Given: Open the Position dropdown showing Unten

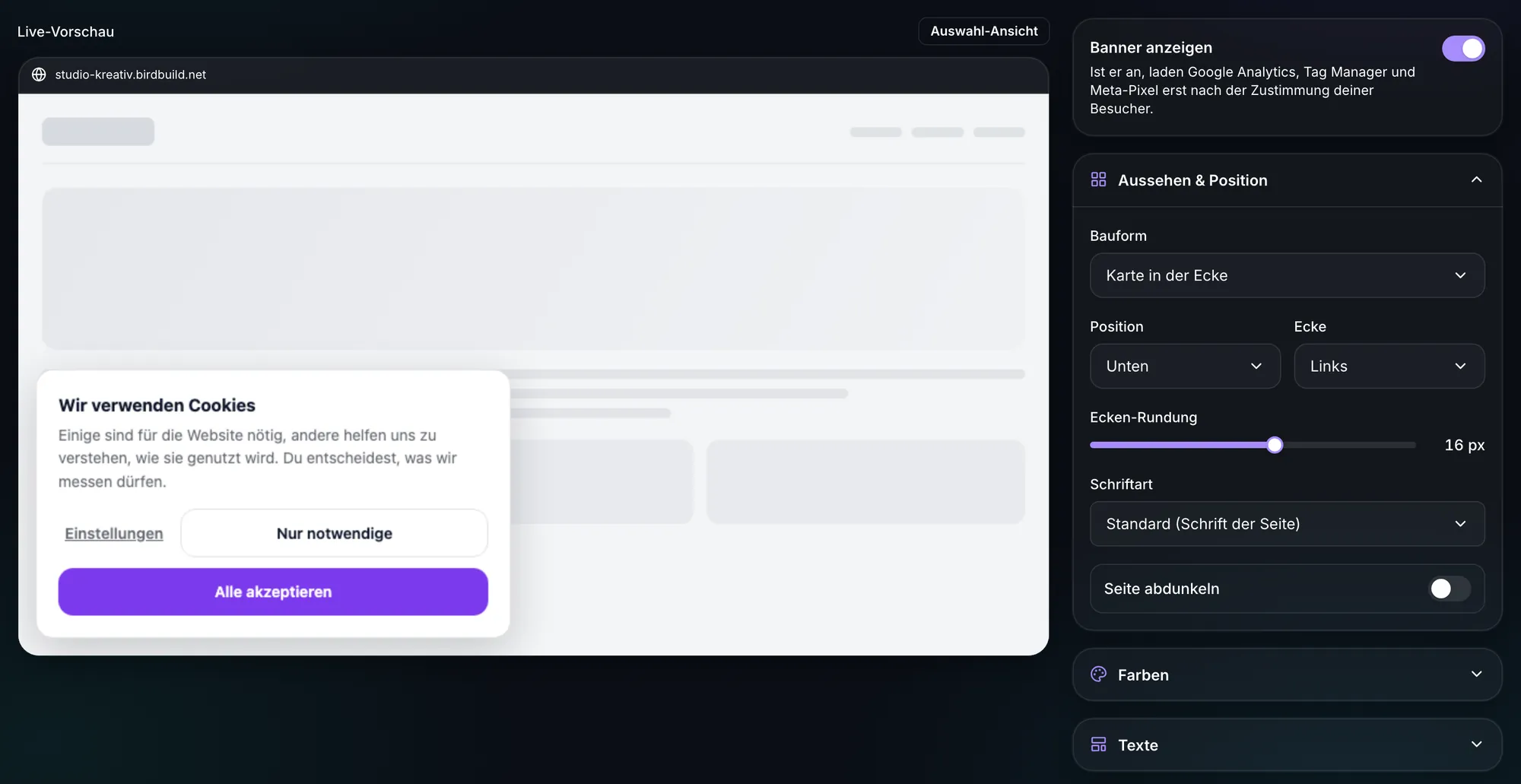Looking at the screenshot, I should (1185, 367).
